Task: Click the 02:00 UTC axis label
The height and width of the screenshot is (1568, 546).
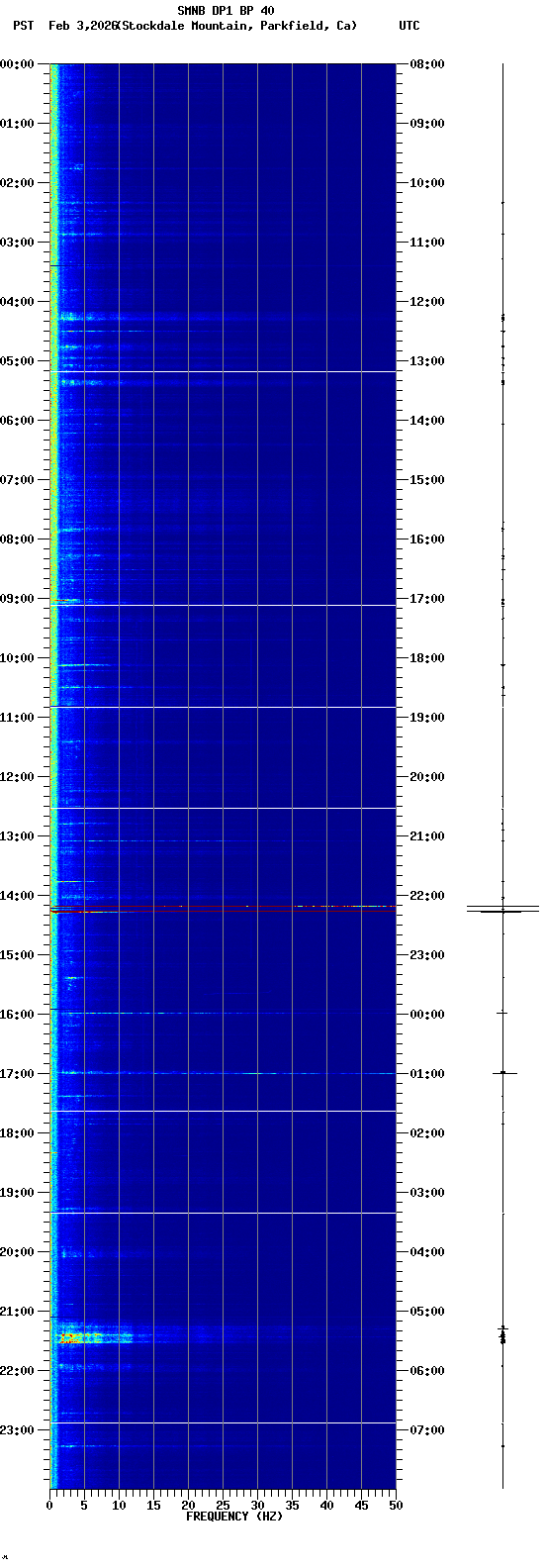Action: click(x=427, y=1133)
